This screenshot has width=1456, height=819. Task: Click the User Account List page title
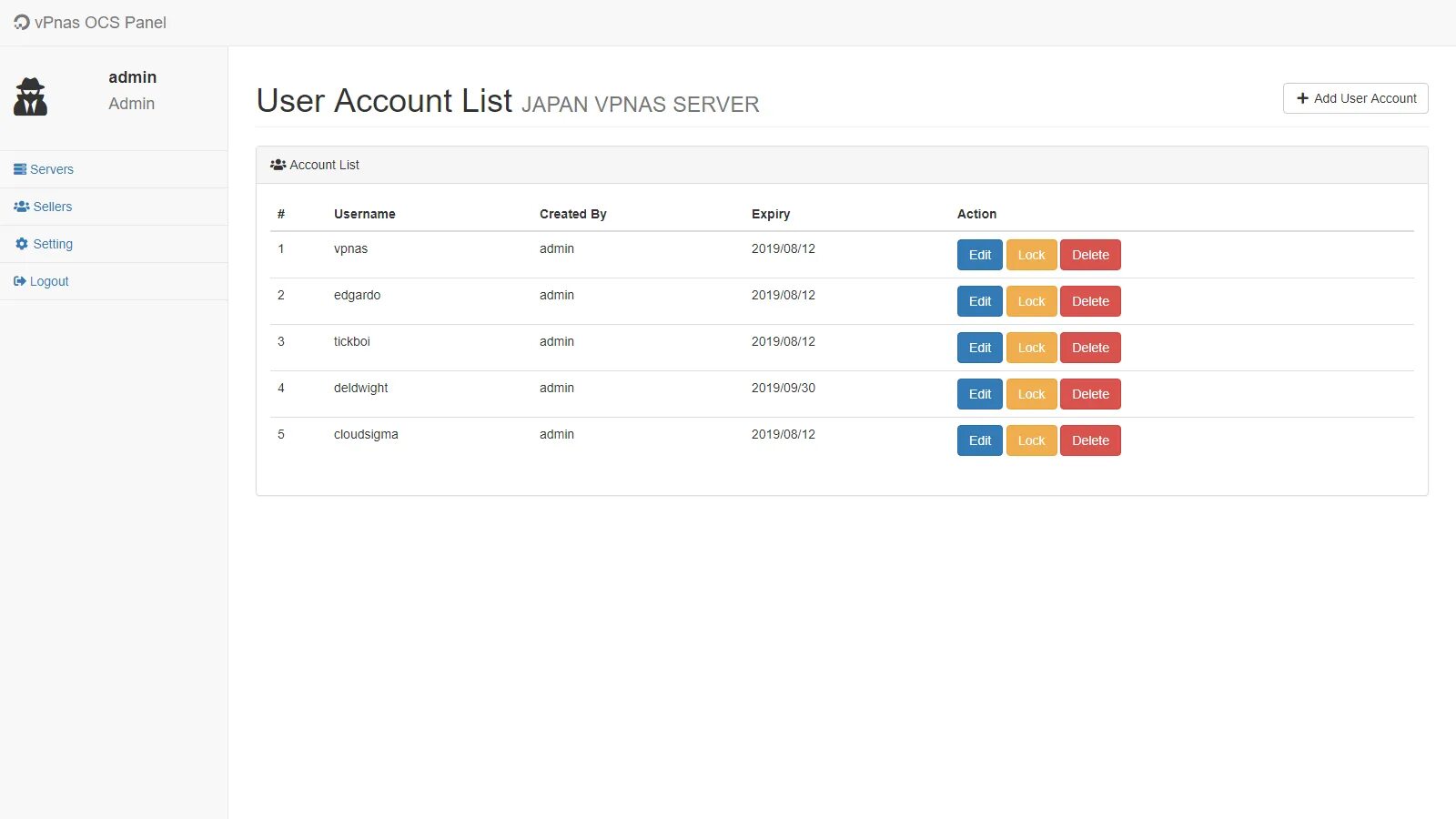click(x=384, y=100)
